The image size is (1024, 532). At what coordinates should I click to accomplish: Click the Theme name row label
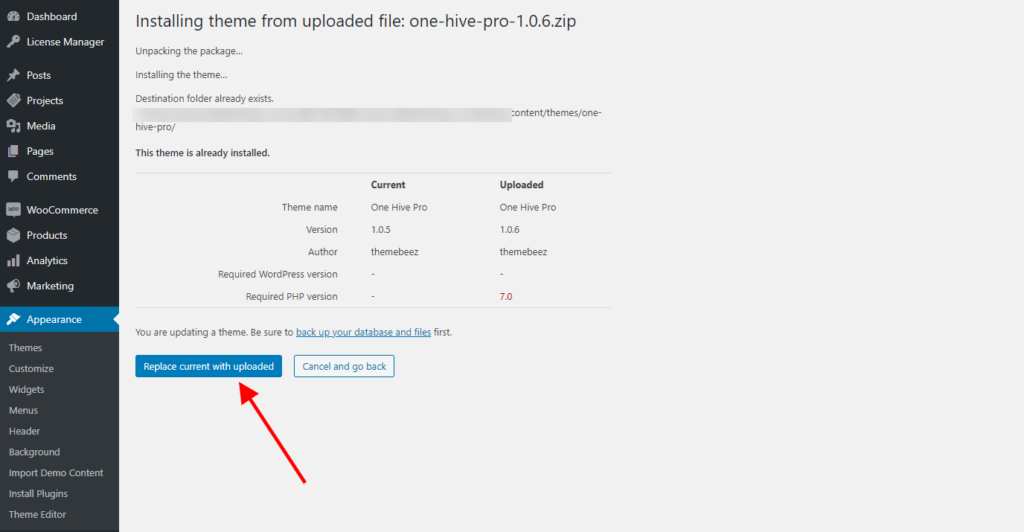coord(310,207)
